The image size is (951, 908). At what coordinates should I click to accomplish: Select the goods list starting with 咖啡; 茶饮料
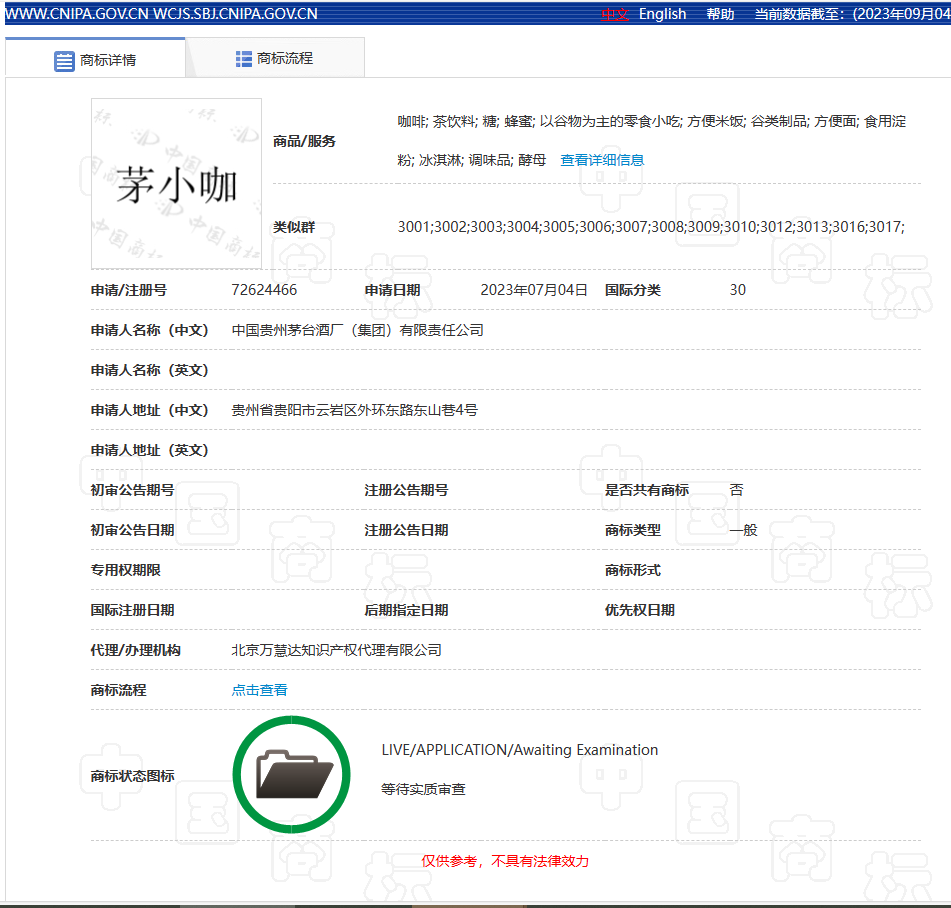651,141
